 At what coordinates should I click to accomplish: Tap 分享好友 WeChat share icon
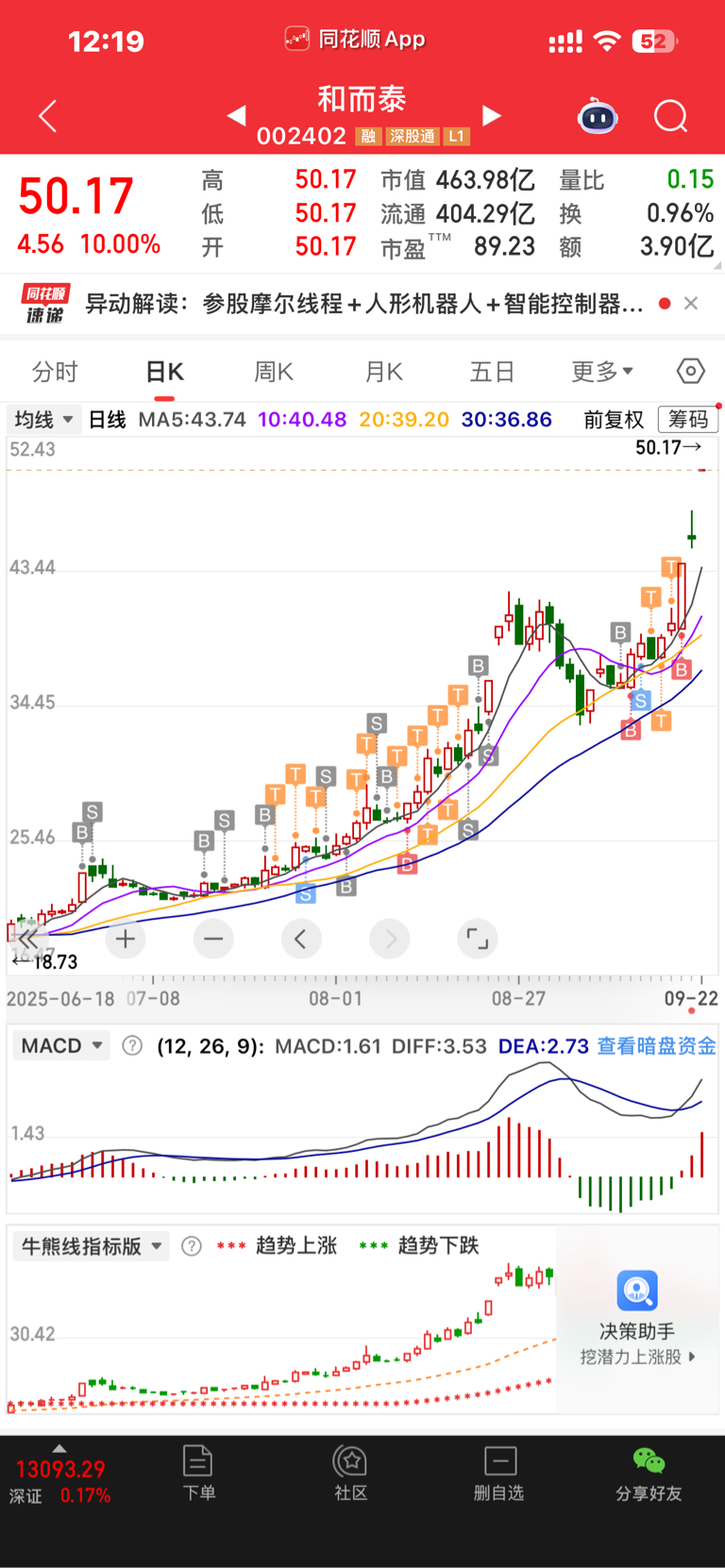[x=649, y=1473]
